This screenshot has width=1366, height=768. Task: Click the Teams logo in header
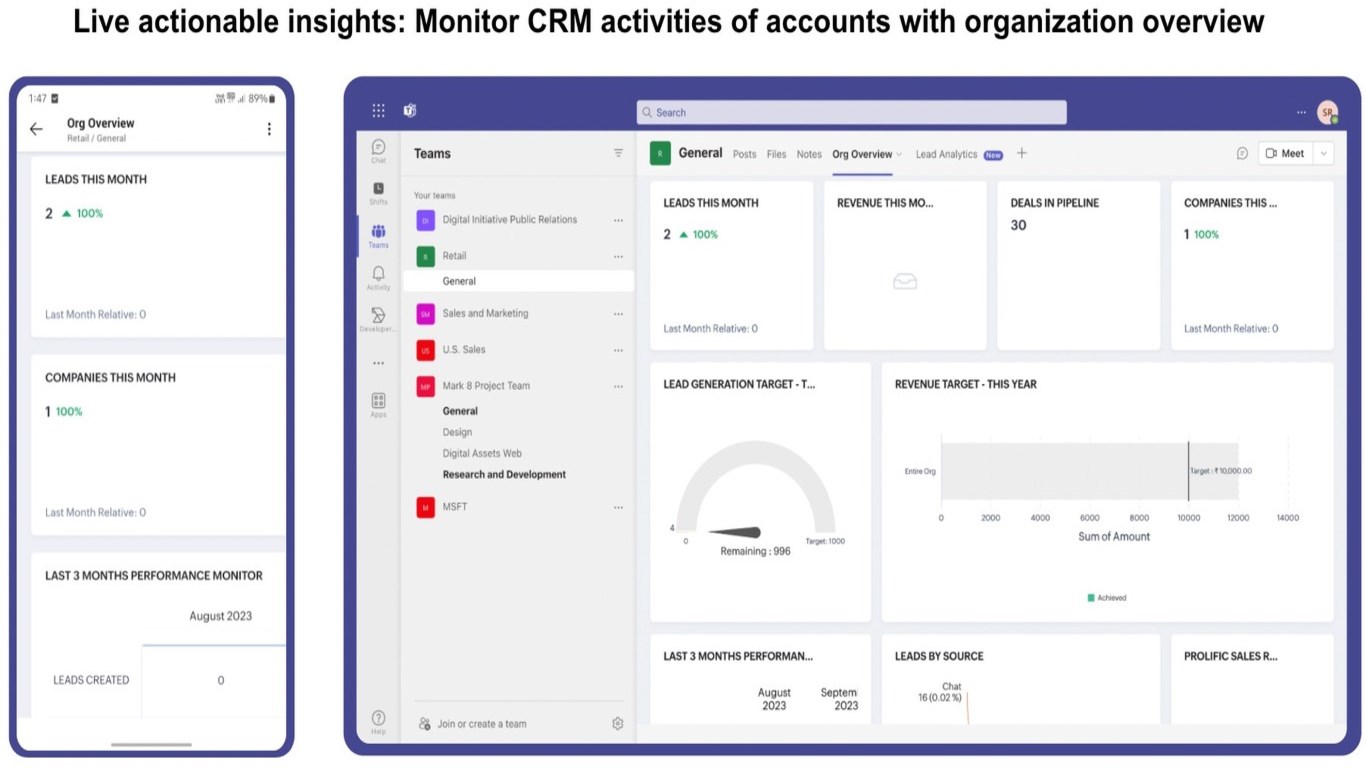coord(410,111)
